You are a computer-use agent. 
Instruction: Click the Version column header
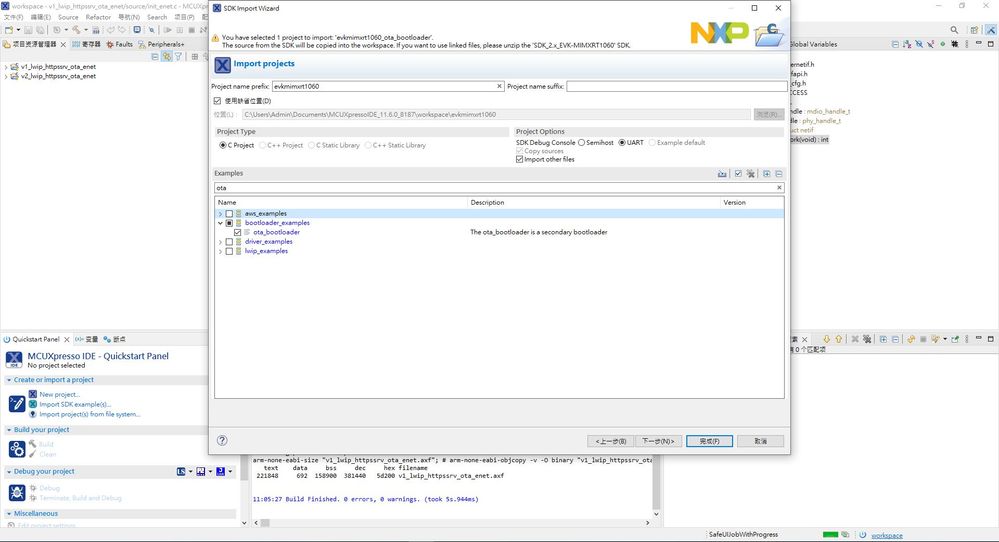[734, 203]
